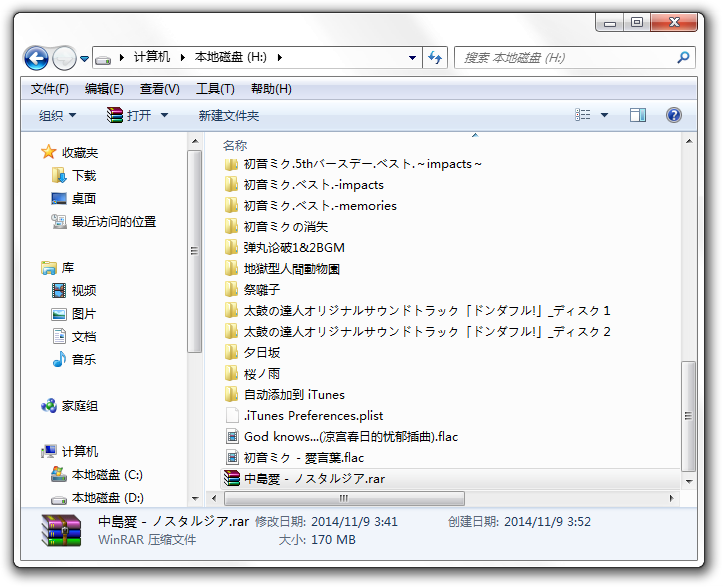Click the change view icon
This screenshot has width=723, height=587.
pos(584,116)
